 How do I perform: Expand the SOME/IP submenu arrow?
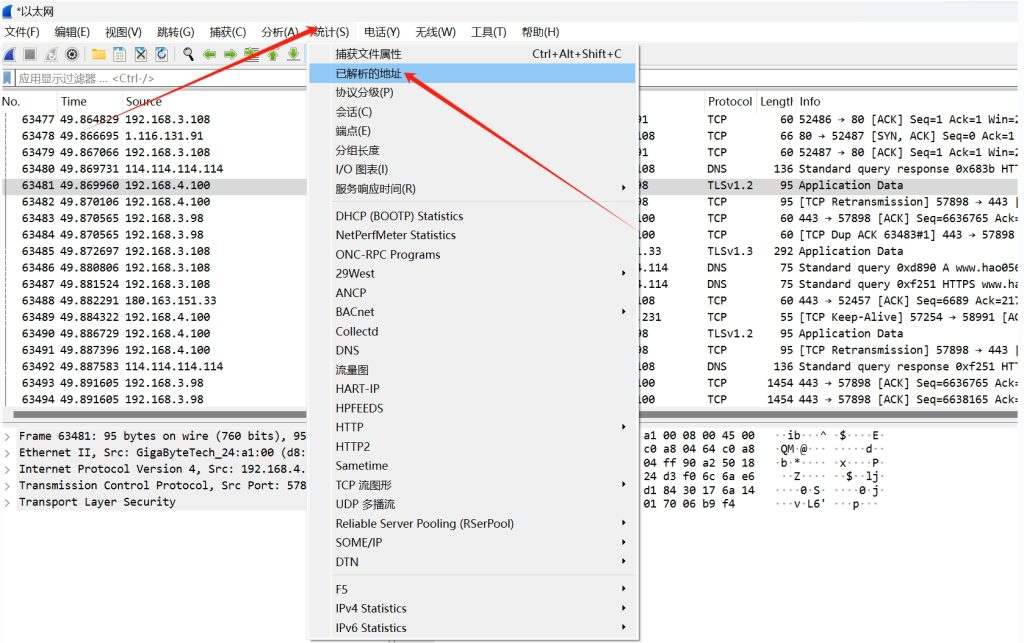click(624, 542)
